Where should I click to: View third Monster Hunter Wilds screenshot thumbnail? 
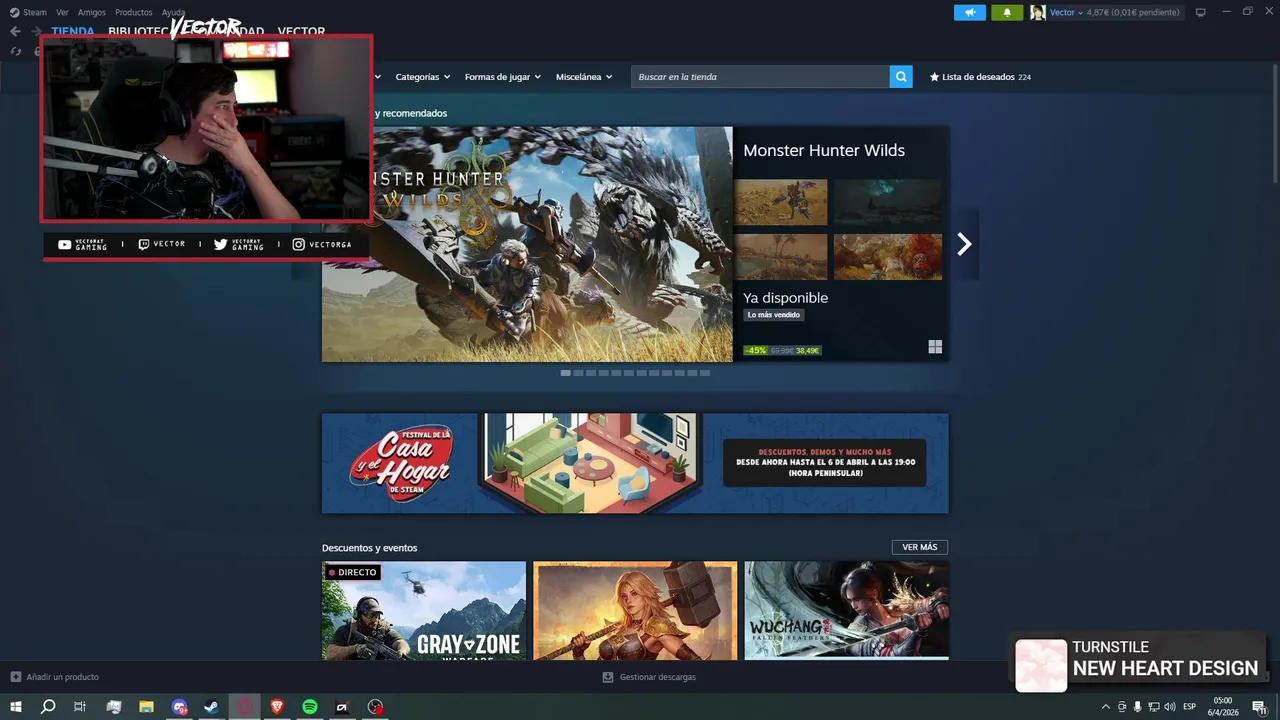coord(781,257)
